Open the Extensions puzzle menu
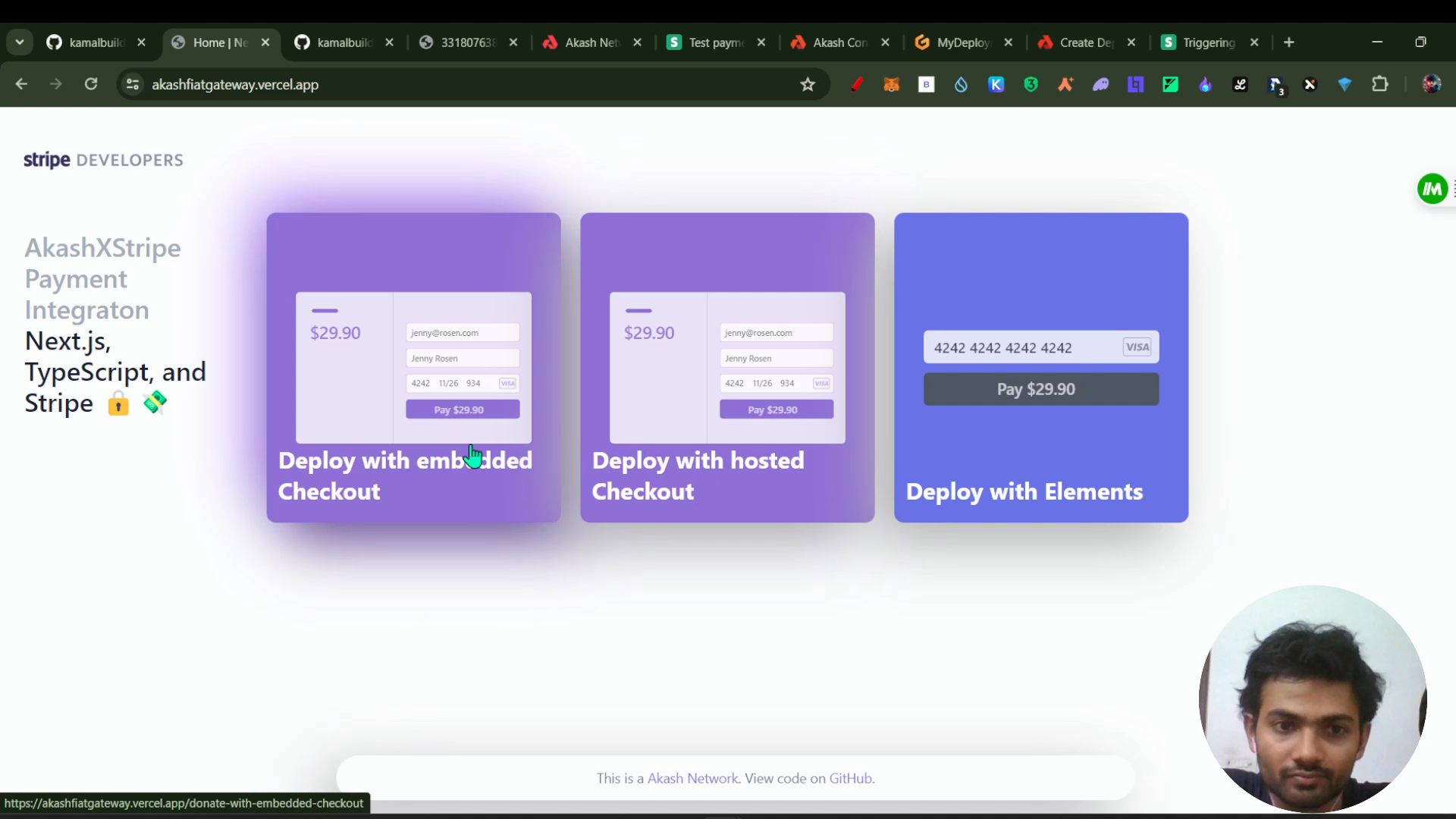1456x819 pixels. pyautogui.click(x=1380, y=84)
